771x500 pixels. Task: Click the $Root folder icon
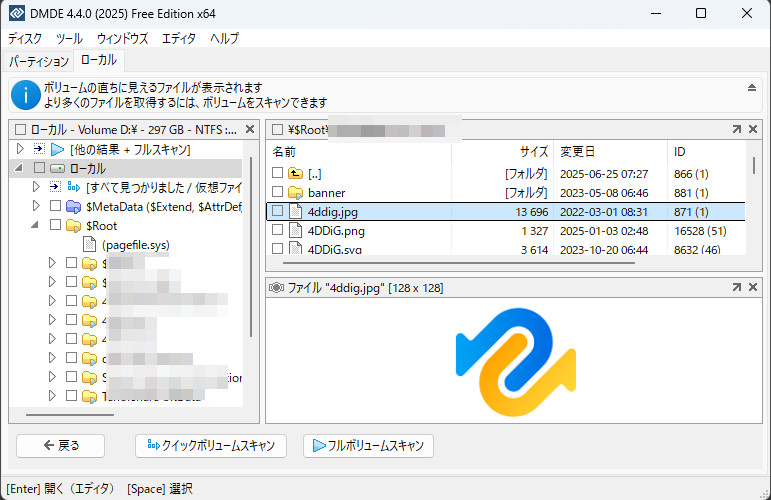coord(73,226)
